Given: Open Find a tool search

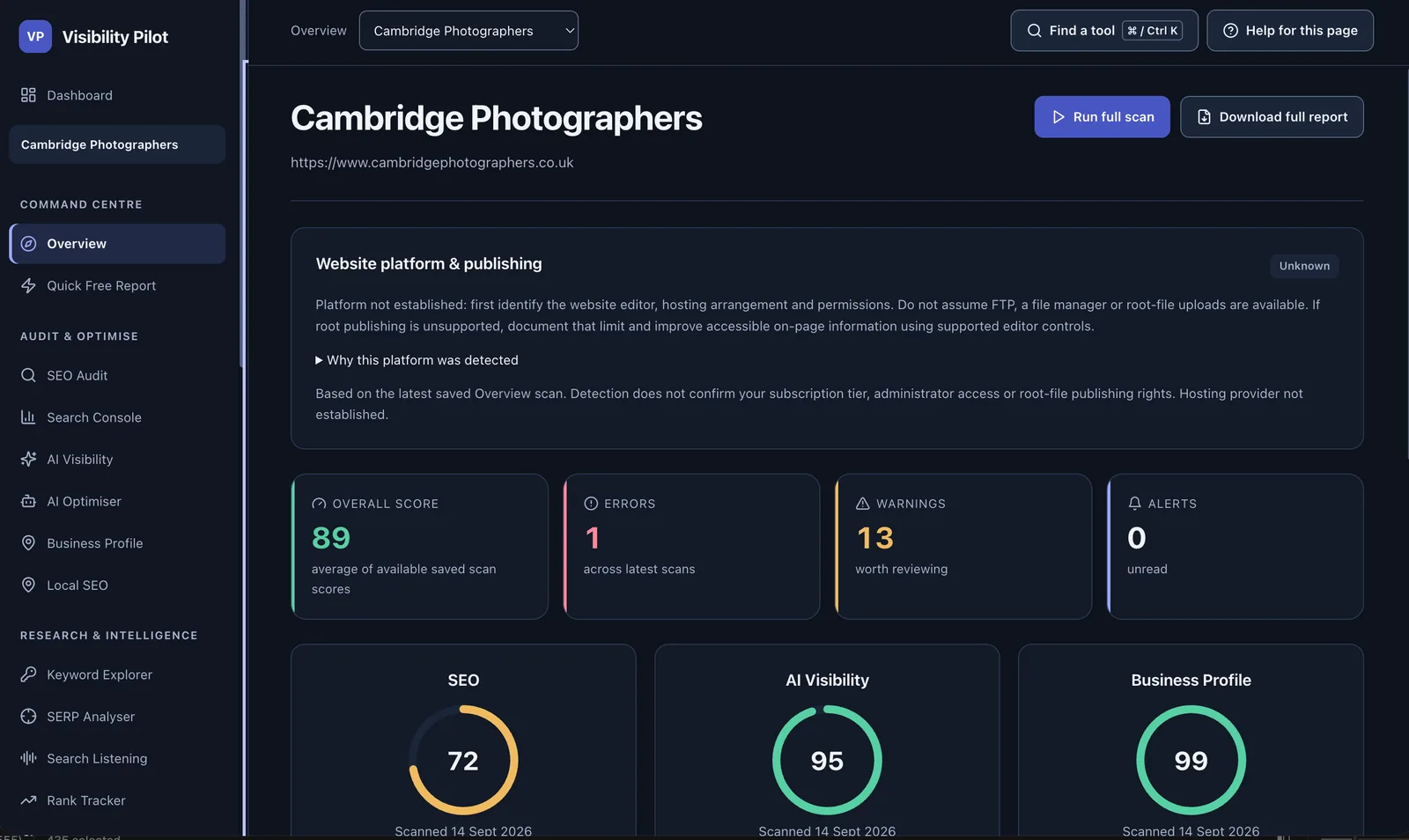Looking at the screenshot, I should (1104, 31).
